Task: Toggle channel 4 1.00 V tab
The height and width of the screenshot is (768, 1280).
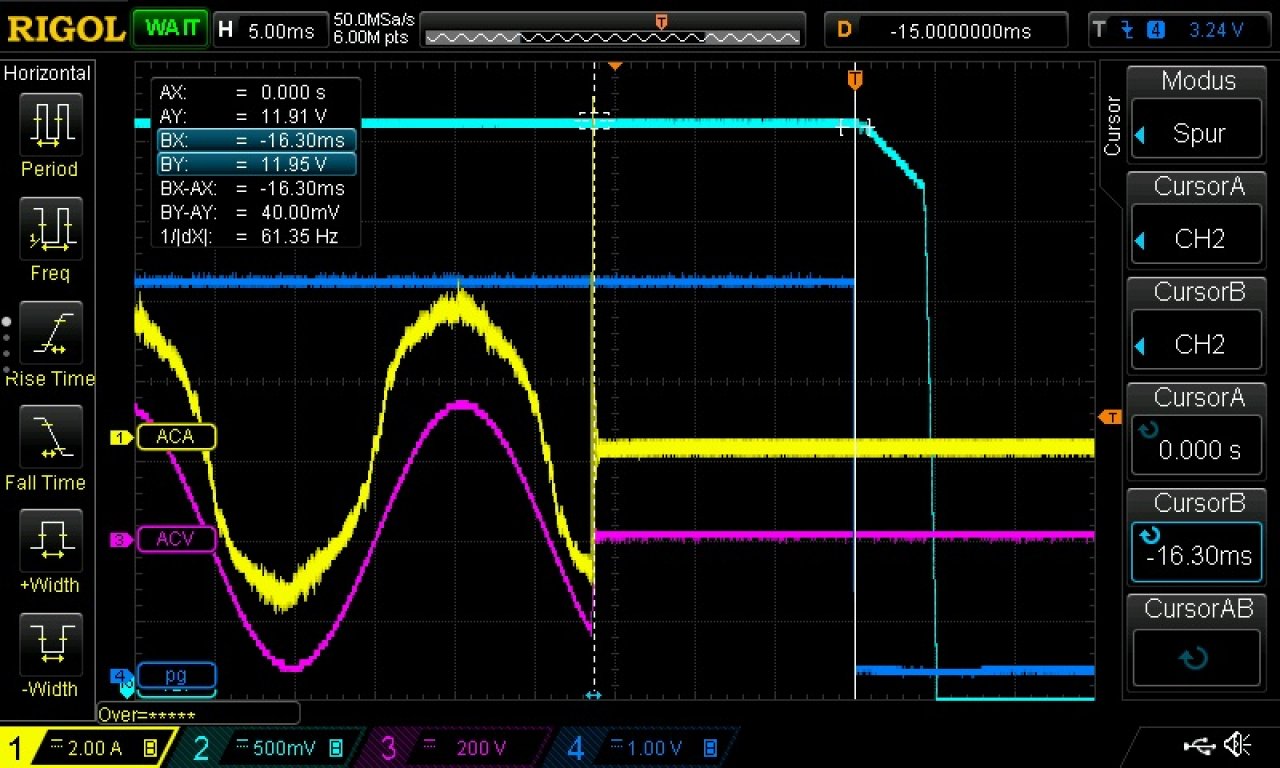Action: 642,748
